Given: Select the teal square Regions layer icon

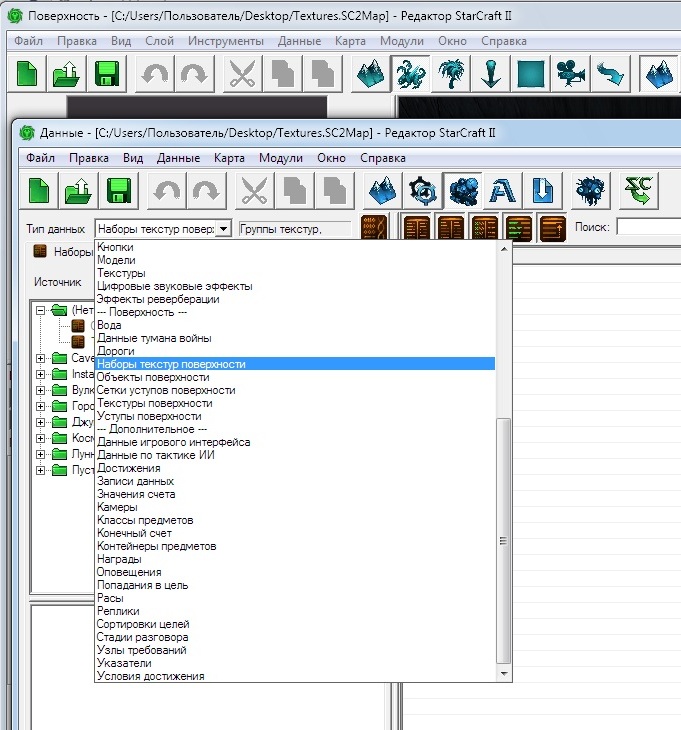Looking at the screenshot, I should click(x=531, y=74).
